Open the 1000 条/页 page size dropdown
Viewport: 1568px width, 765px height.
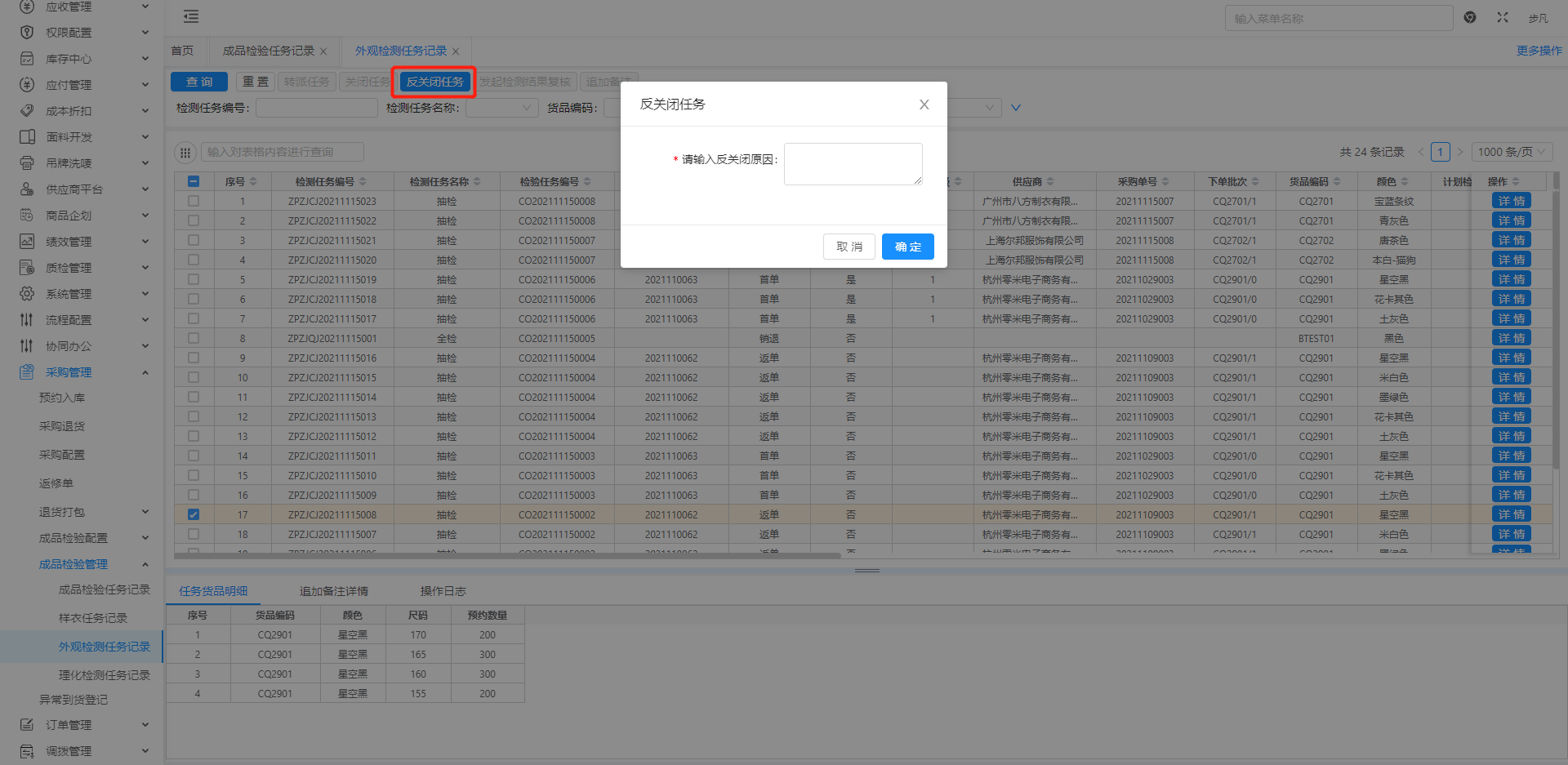tap(1512, 152)
